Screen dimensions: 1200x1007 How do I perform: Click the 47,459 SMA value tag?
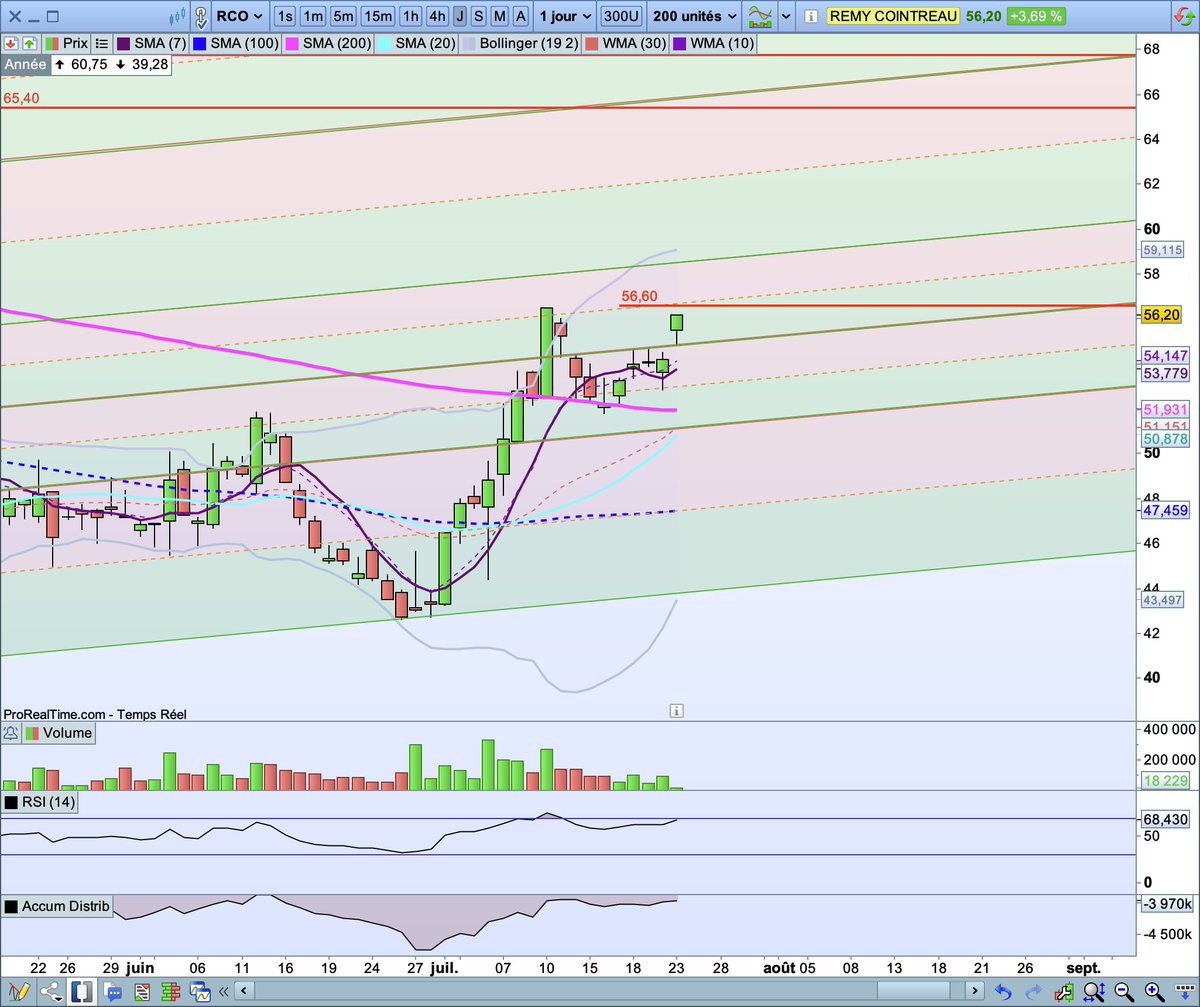[x=1164, y=511]
